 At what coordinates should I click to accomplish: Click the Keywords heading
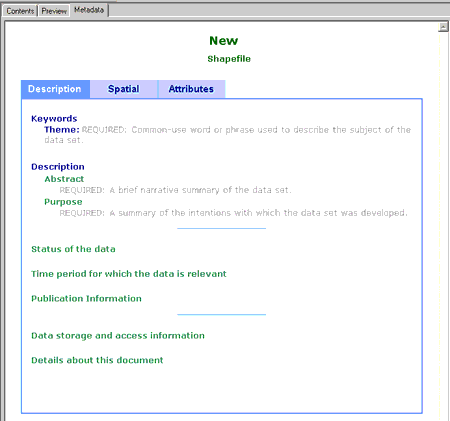tap(54, 119)
